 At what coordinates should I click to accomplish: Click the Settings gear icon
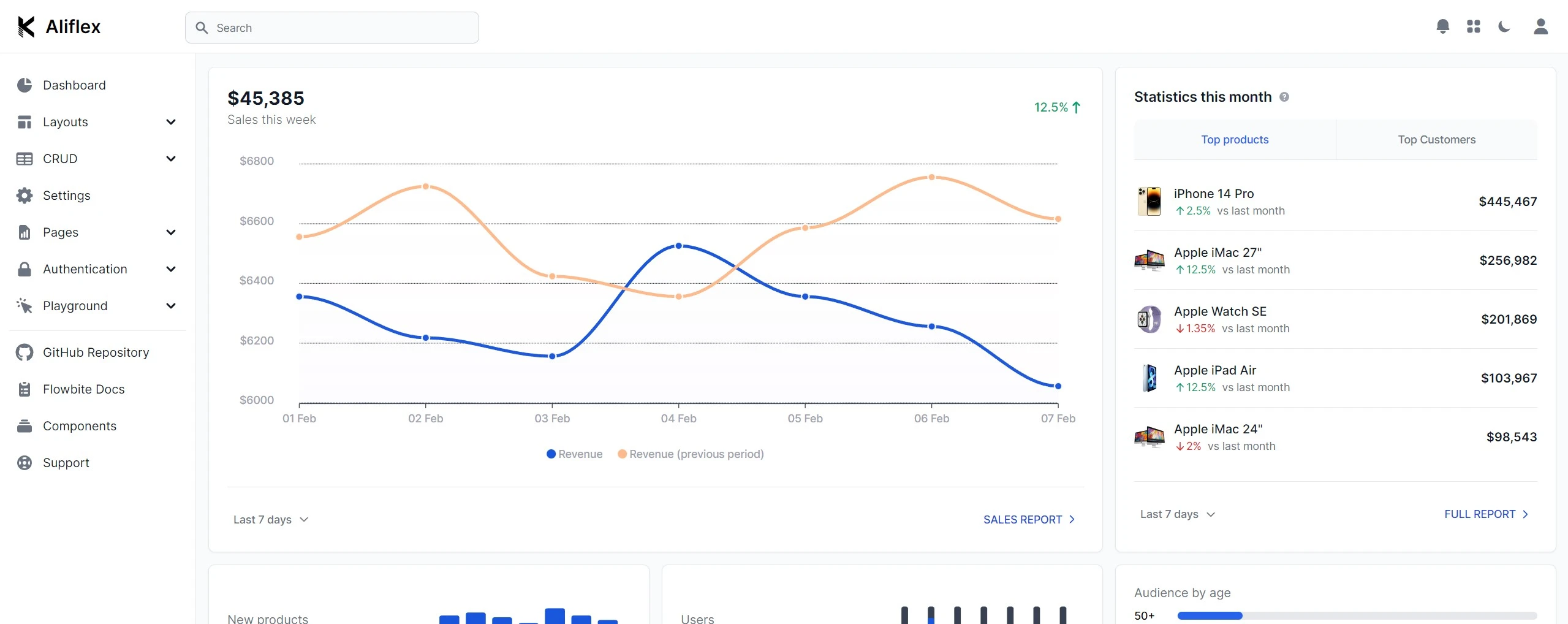coord(25,196)
